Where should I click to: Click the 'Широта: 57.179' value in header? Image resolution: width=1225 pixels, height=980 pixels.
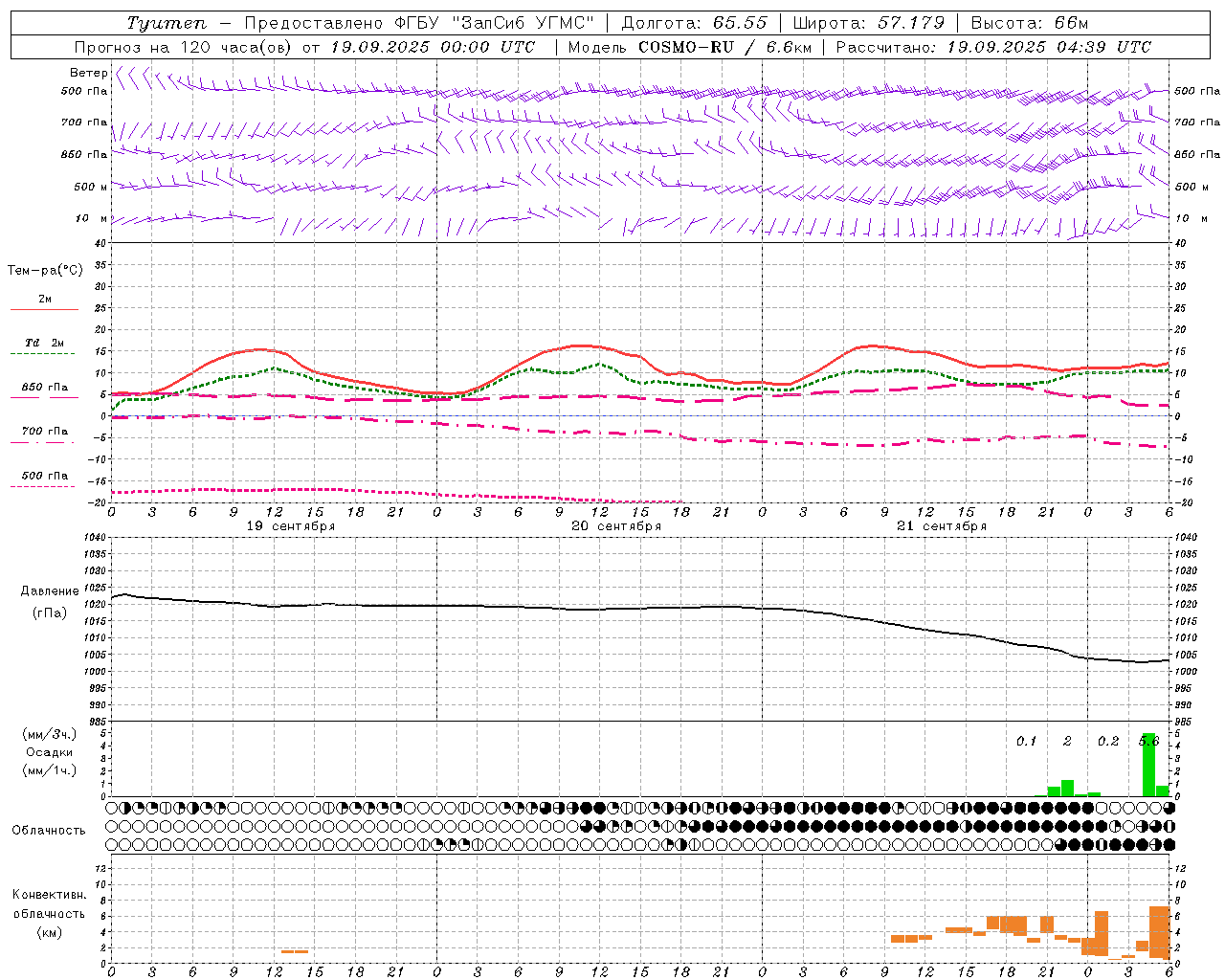pyautogui.click(x=868, y=23)
